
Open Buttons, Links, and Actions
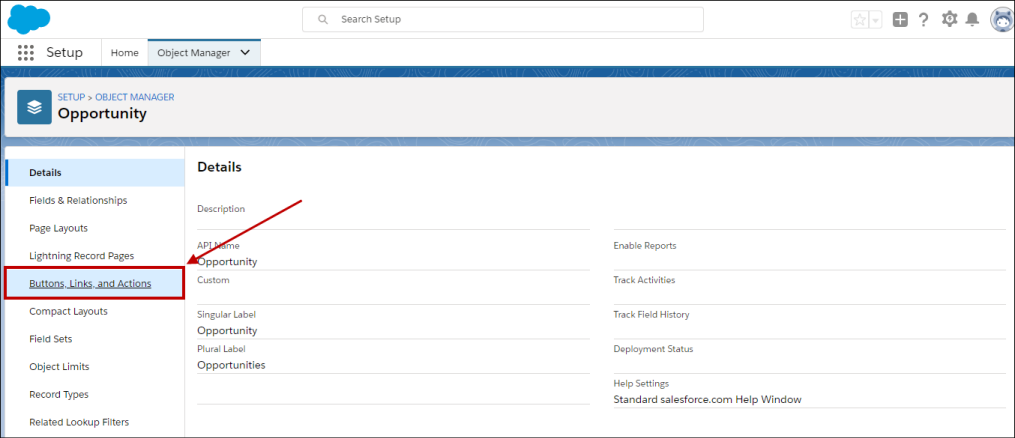pos(90,284)
